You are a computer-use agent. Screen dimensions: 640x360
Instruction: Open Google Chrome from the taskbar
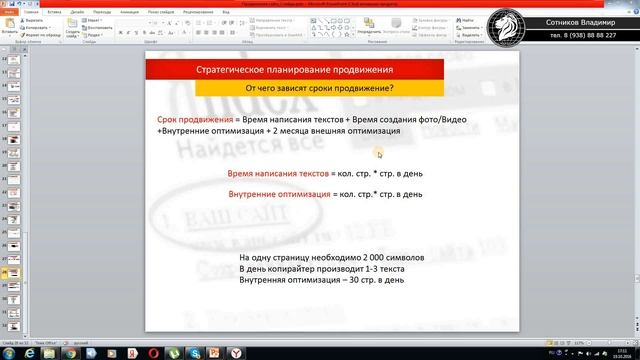pos(70,353)
